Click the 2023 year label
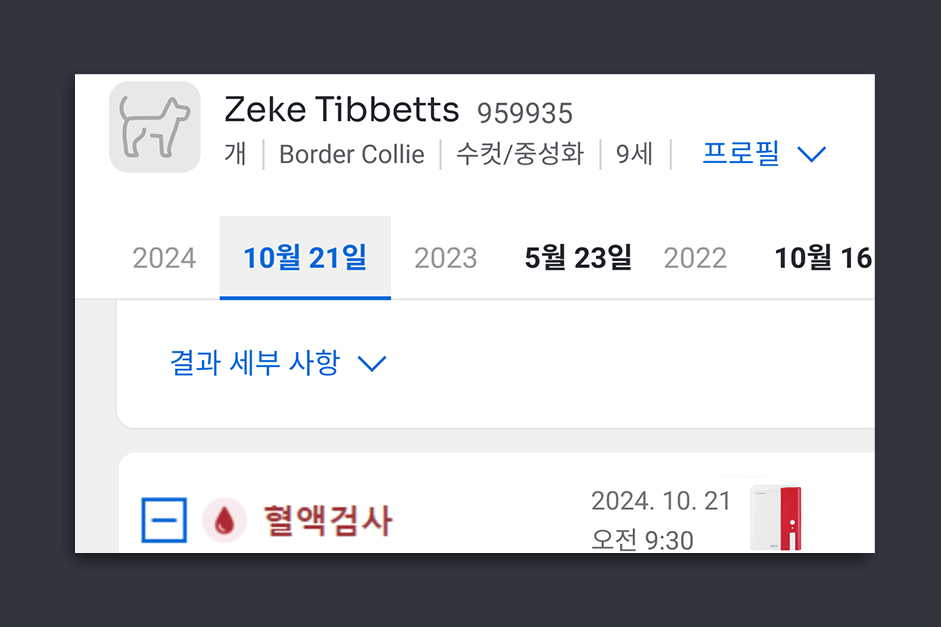The height and width of the screenshot is (627, 941). pos(445,258)
